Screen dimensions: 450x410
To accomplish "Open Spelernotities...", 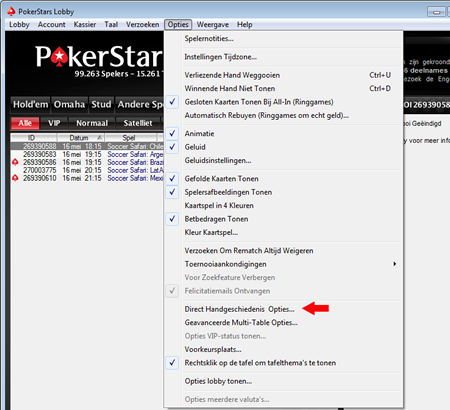I will click(x=283, y=39).
